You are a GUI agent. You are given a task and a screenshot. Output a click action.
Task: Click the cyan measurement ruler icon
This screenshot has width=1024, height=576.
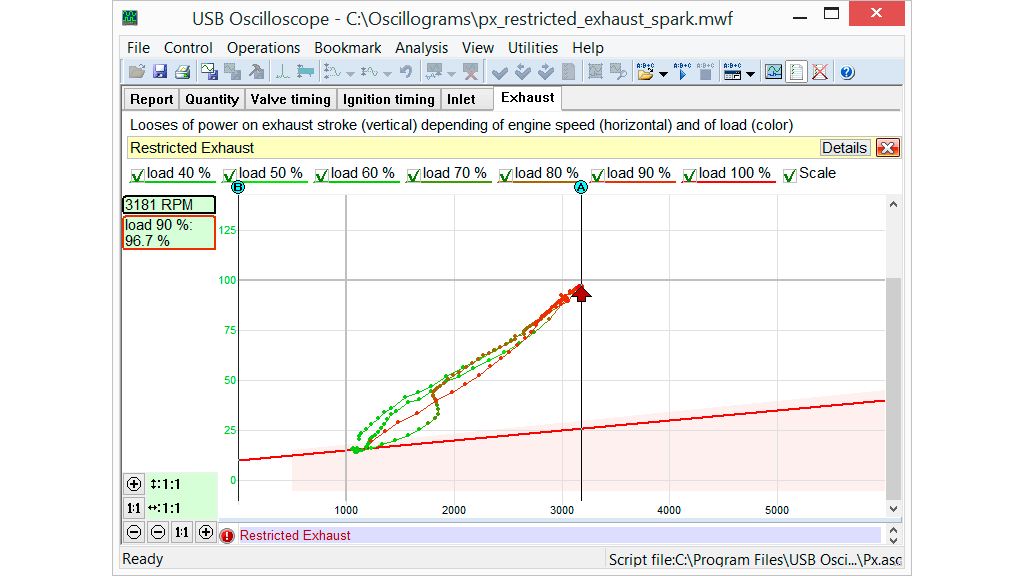point(305,72)
